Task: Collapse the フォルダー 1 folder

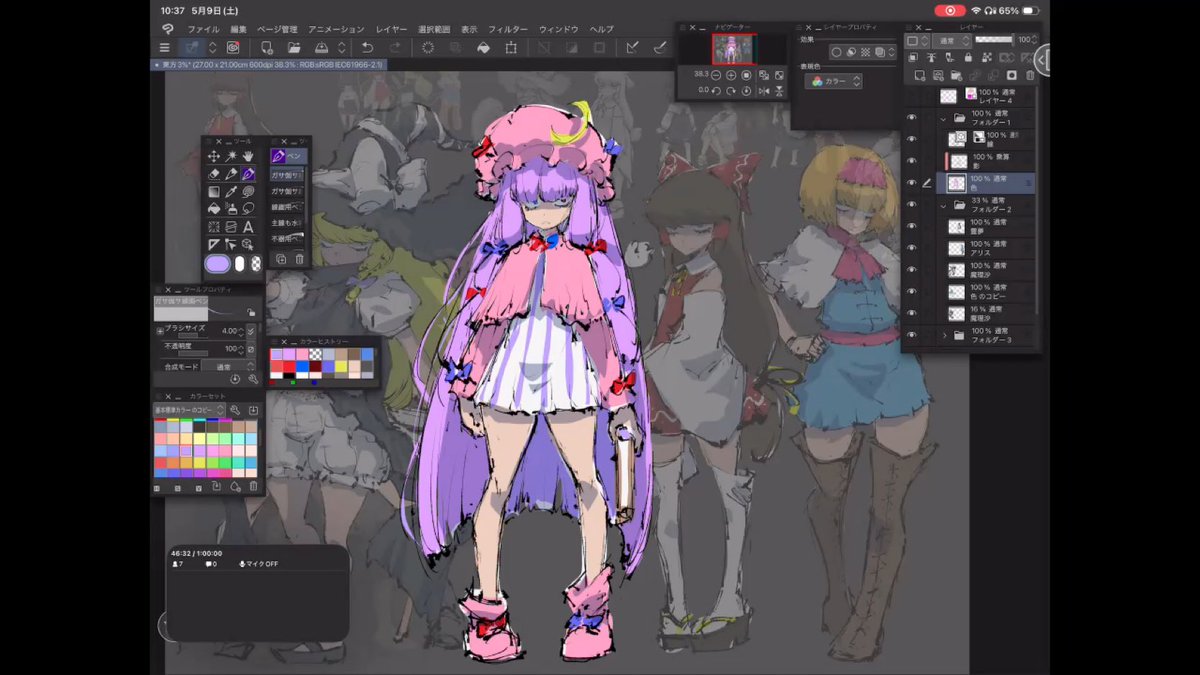Action: click(944, 117)
